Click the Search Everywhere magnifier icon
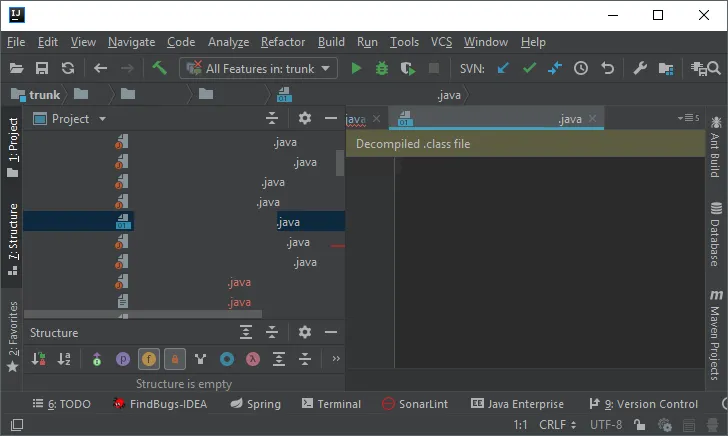The image size is (728, 436). [x=714, y=69]
